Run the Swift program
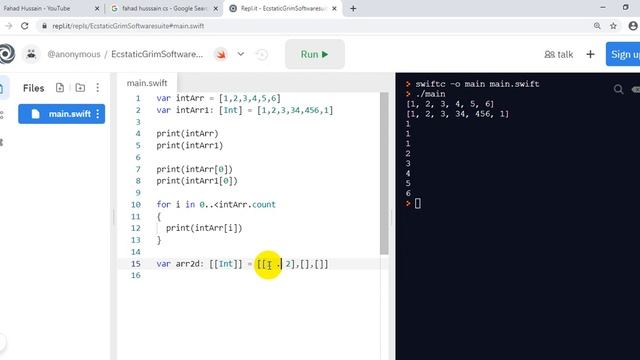This screenshot has height=360, width=640. coord(315,54)
